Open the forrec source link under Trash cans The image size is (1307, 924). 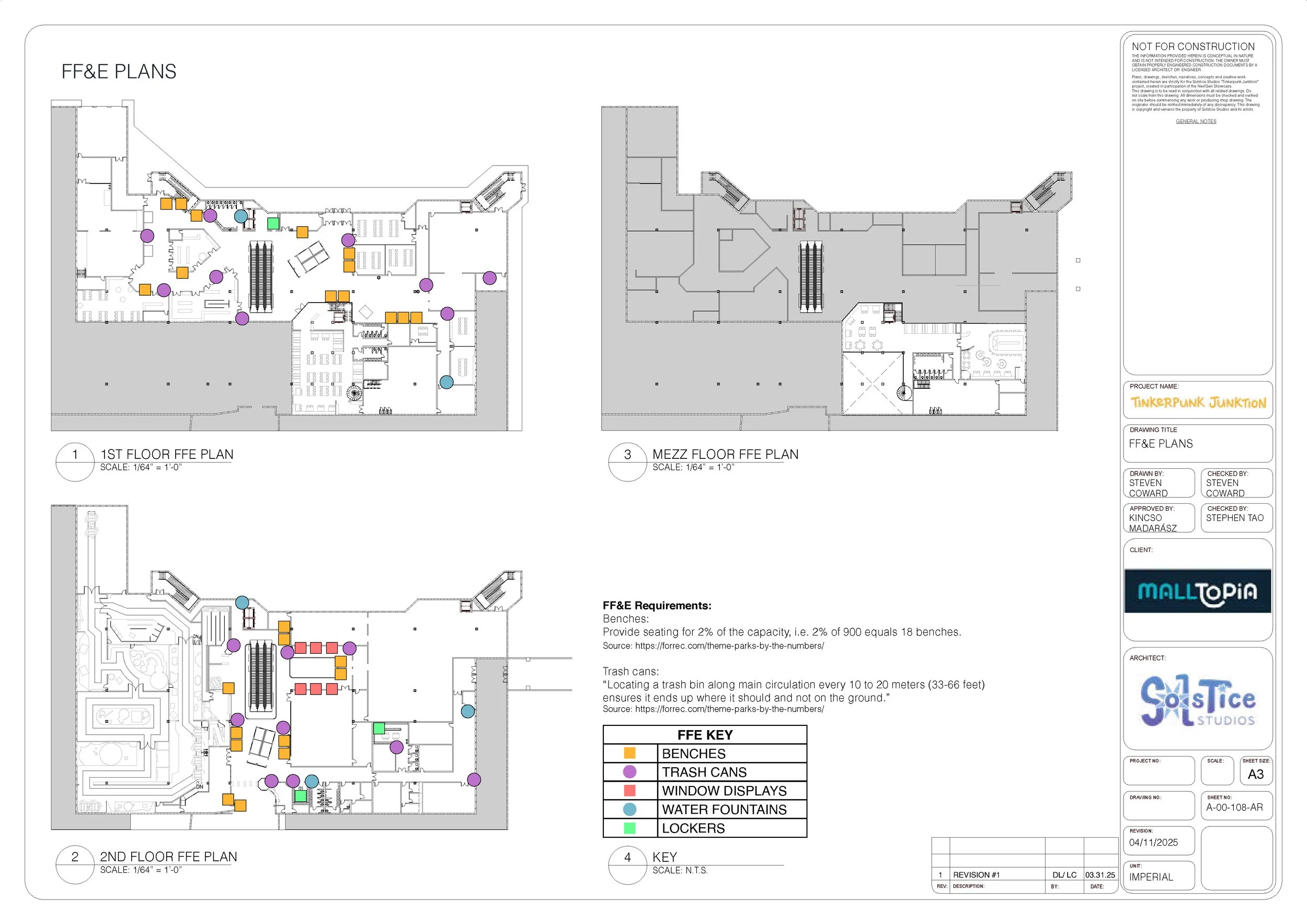[729, 709]
